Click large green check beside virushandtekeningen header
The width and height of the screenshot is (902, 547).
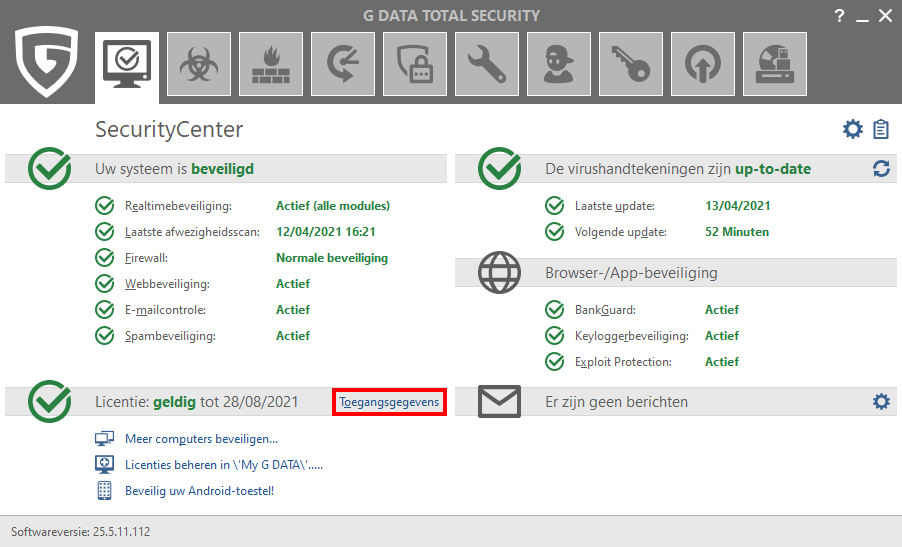coord(499,169)
